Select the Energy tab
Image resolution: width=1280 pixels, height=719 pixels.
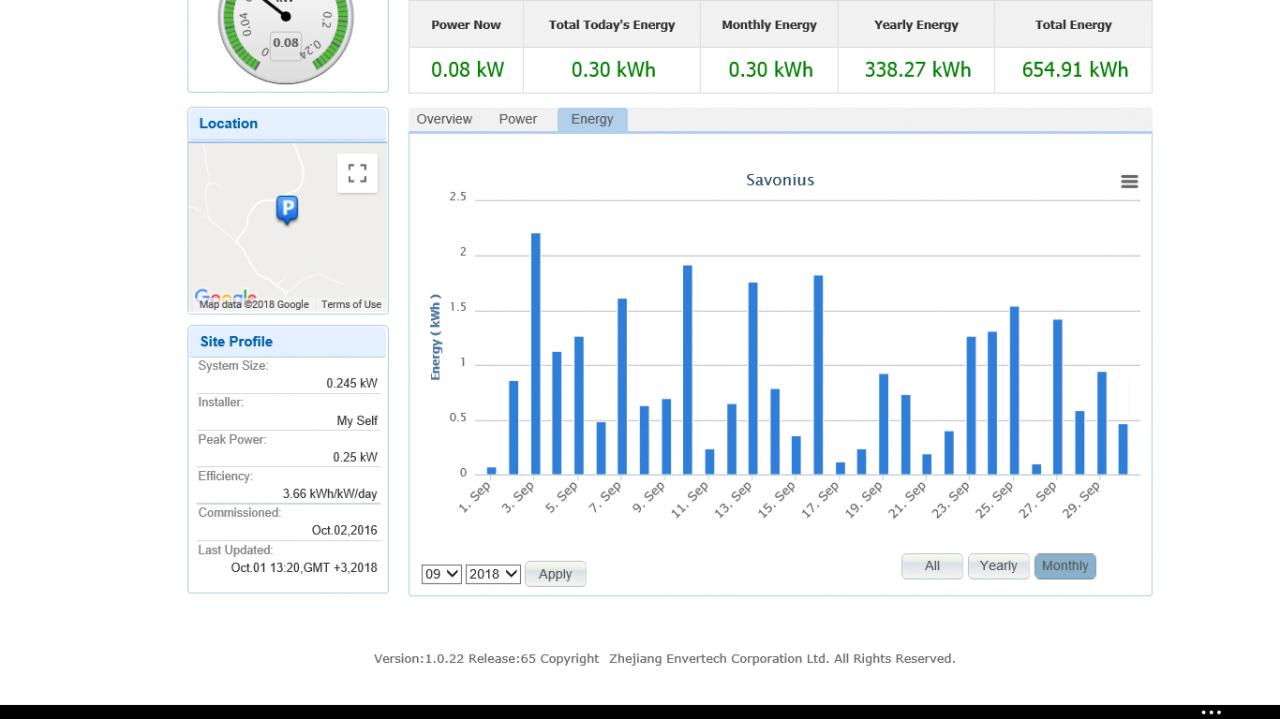(592, 119)
